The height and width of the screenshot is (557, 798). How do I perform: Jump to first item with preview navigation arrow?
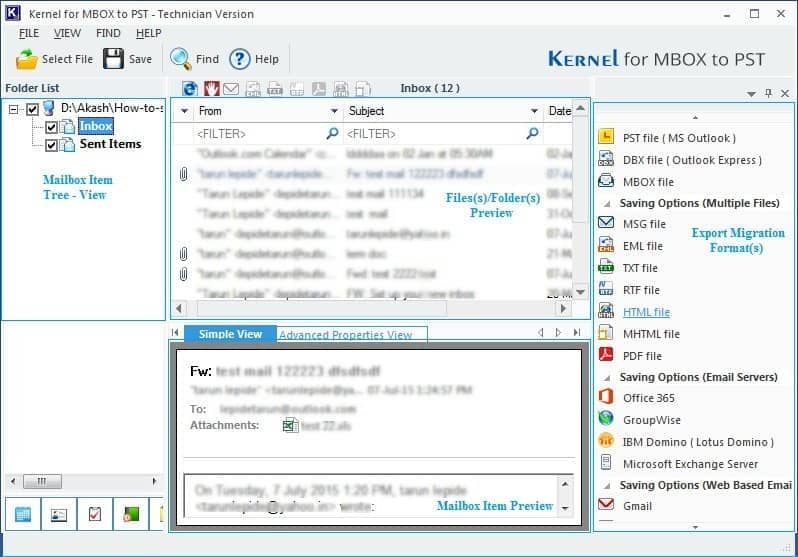point(175,332)
